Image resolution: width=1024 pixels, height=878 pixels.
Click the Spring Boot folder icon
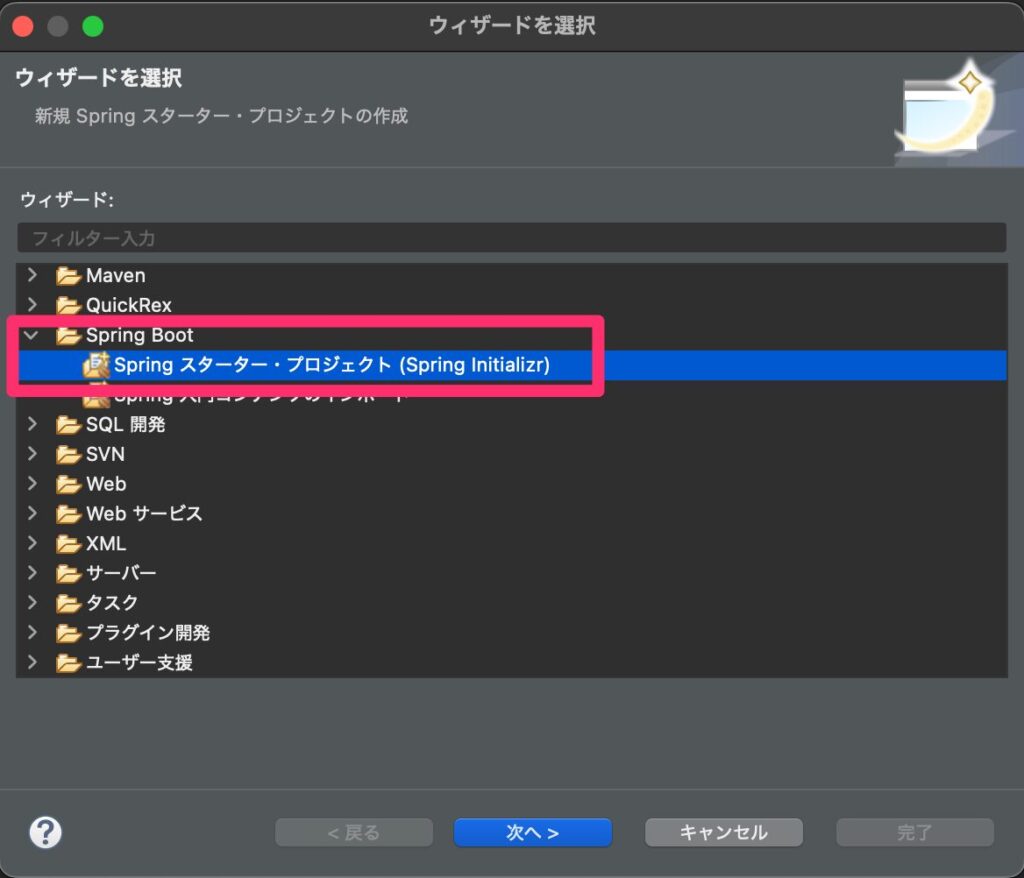point(68,335)
